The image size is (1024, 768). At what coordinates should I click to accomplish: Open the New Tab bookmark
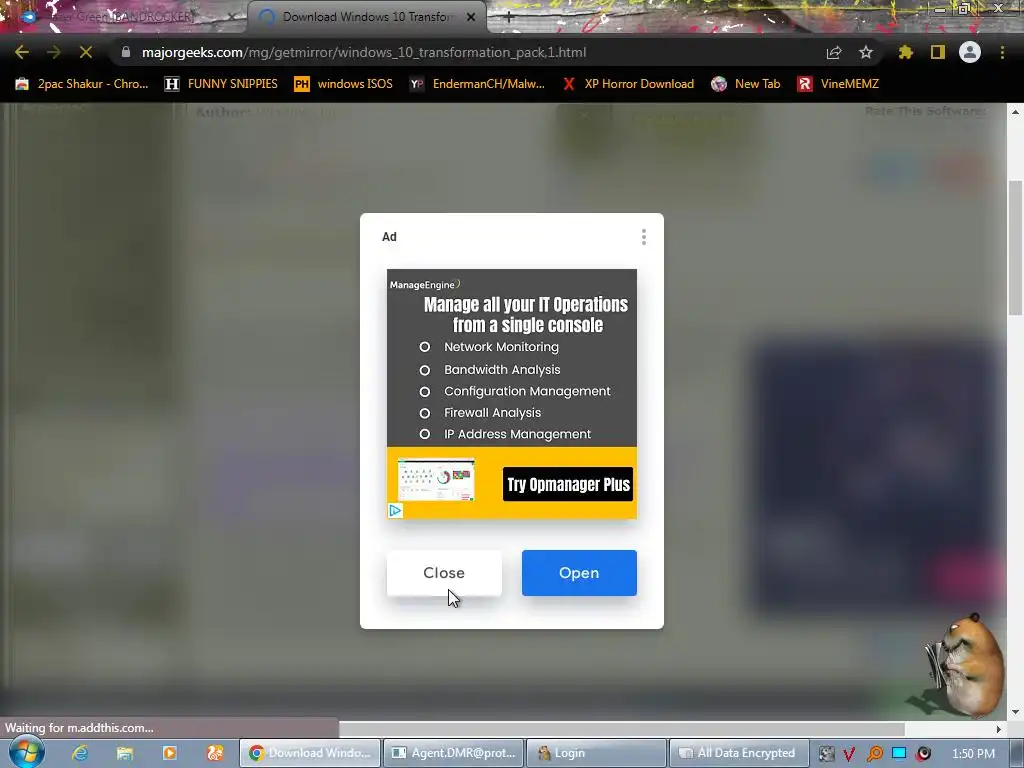coord(746,84)
